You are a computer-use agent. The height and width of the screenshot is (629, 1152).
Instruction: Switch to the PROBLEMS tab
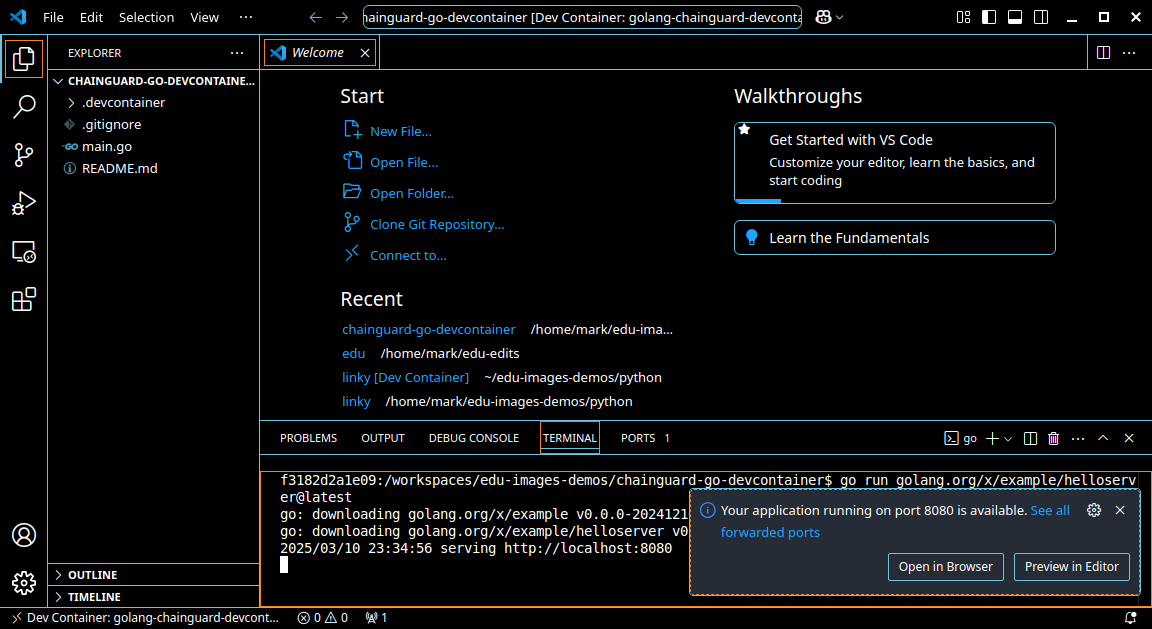pyautogui.click(x=309, y=438)
